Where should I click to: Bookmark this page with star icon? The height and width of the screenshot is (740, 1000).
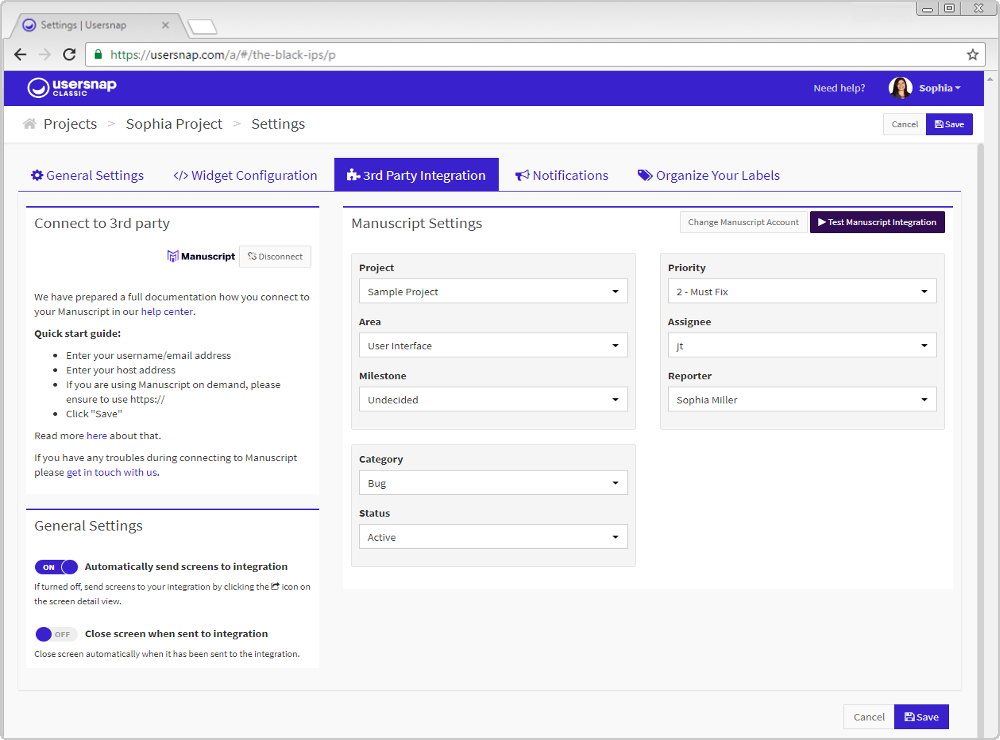coord(972,55)
